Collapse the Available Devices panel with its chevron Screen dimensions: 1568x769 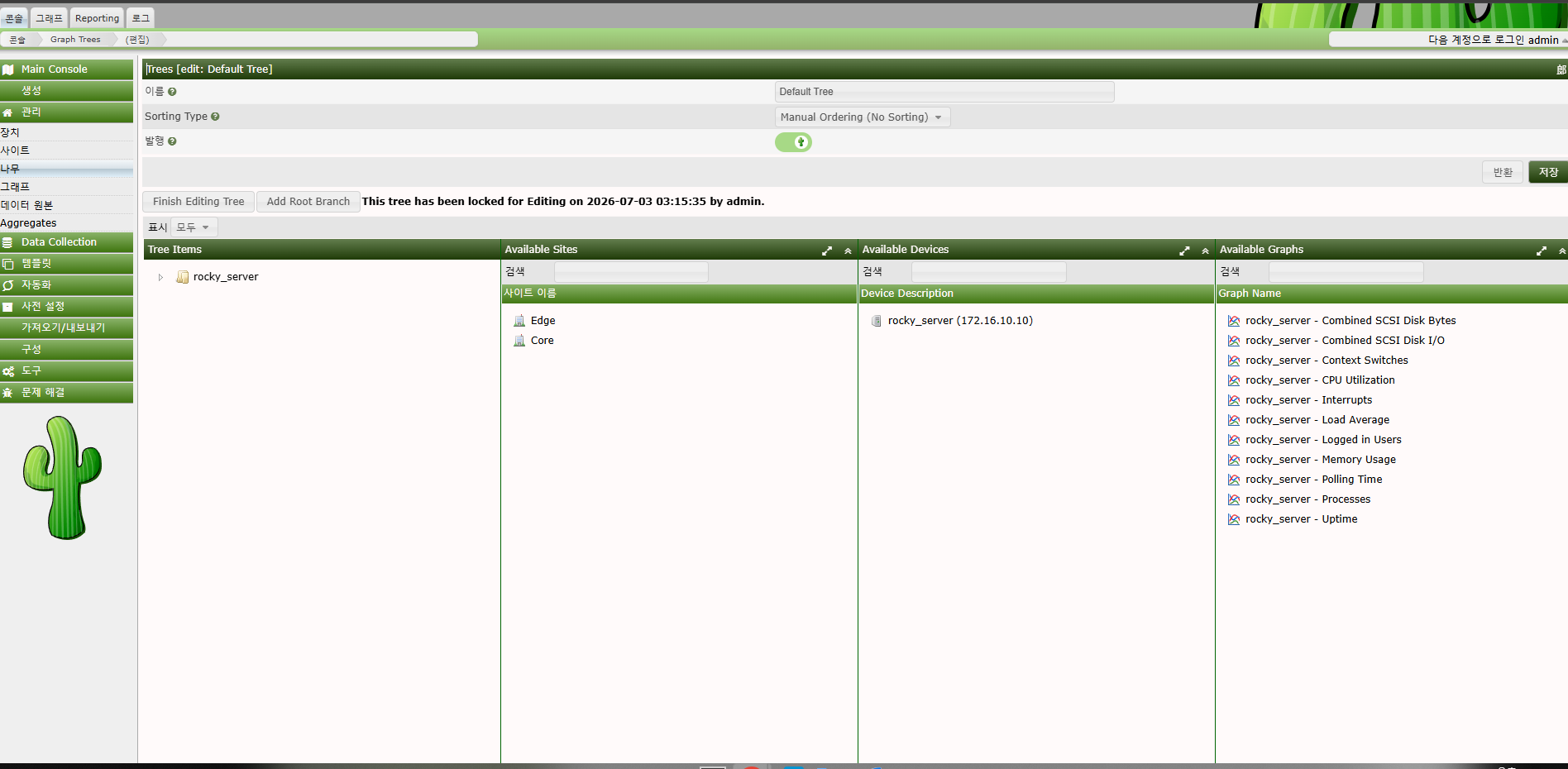[1205, 251]
